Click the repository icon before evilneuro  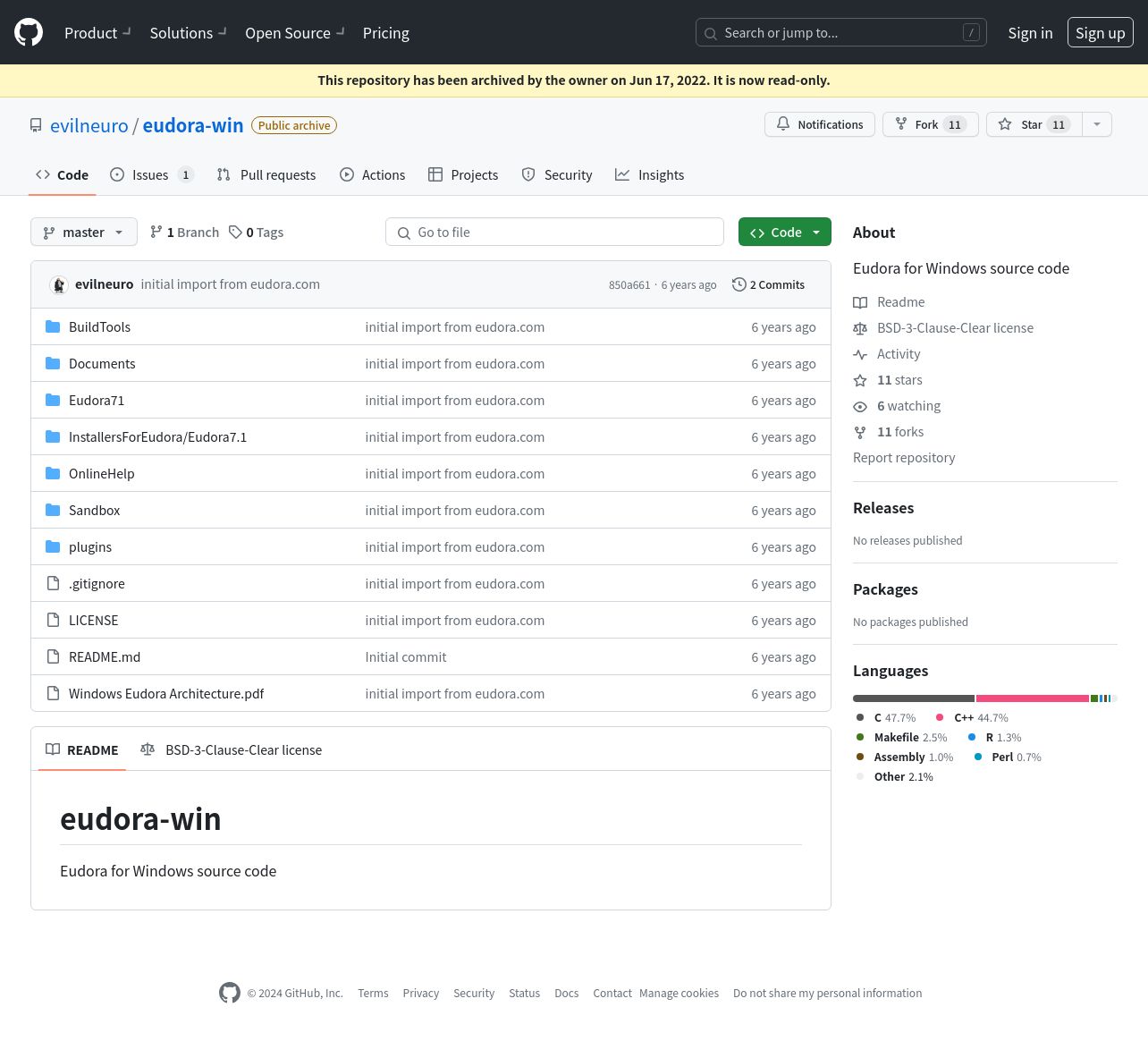[x=36, y=125]
